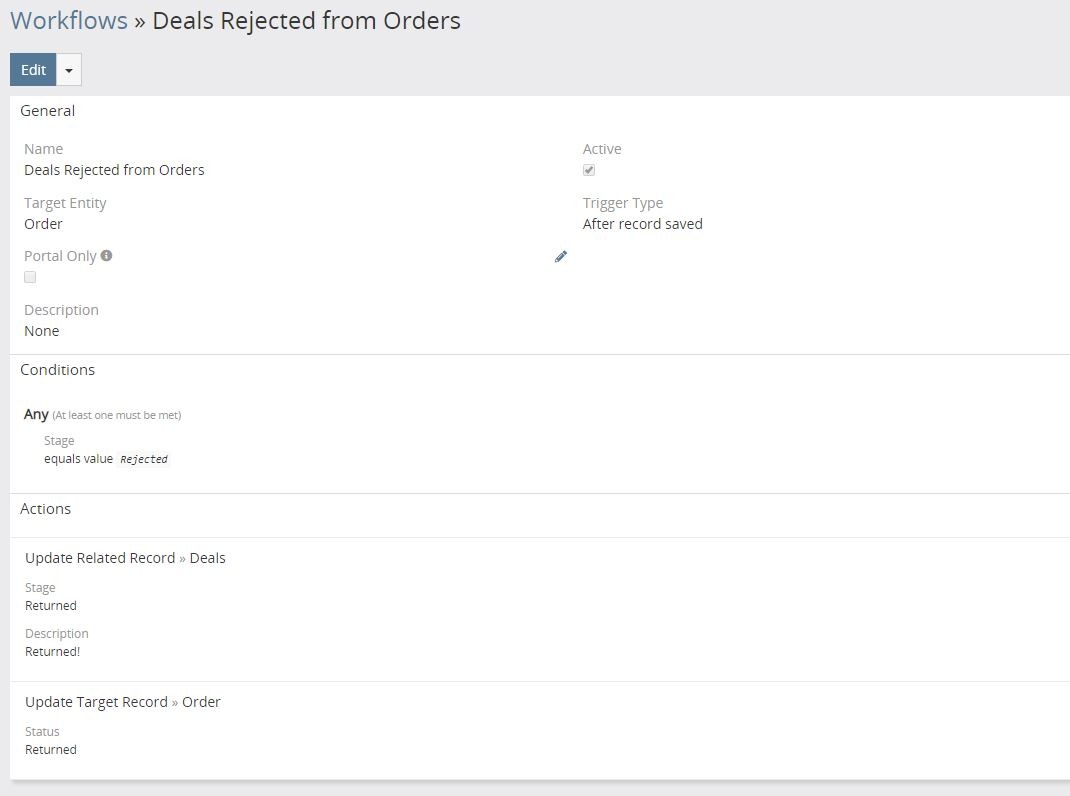Image resolution: width=1070 pixels, height=796 pixels.
Task: Click the "Returned!" description value
Action: pyautogui.click(x=52, y=652)
